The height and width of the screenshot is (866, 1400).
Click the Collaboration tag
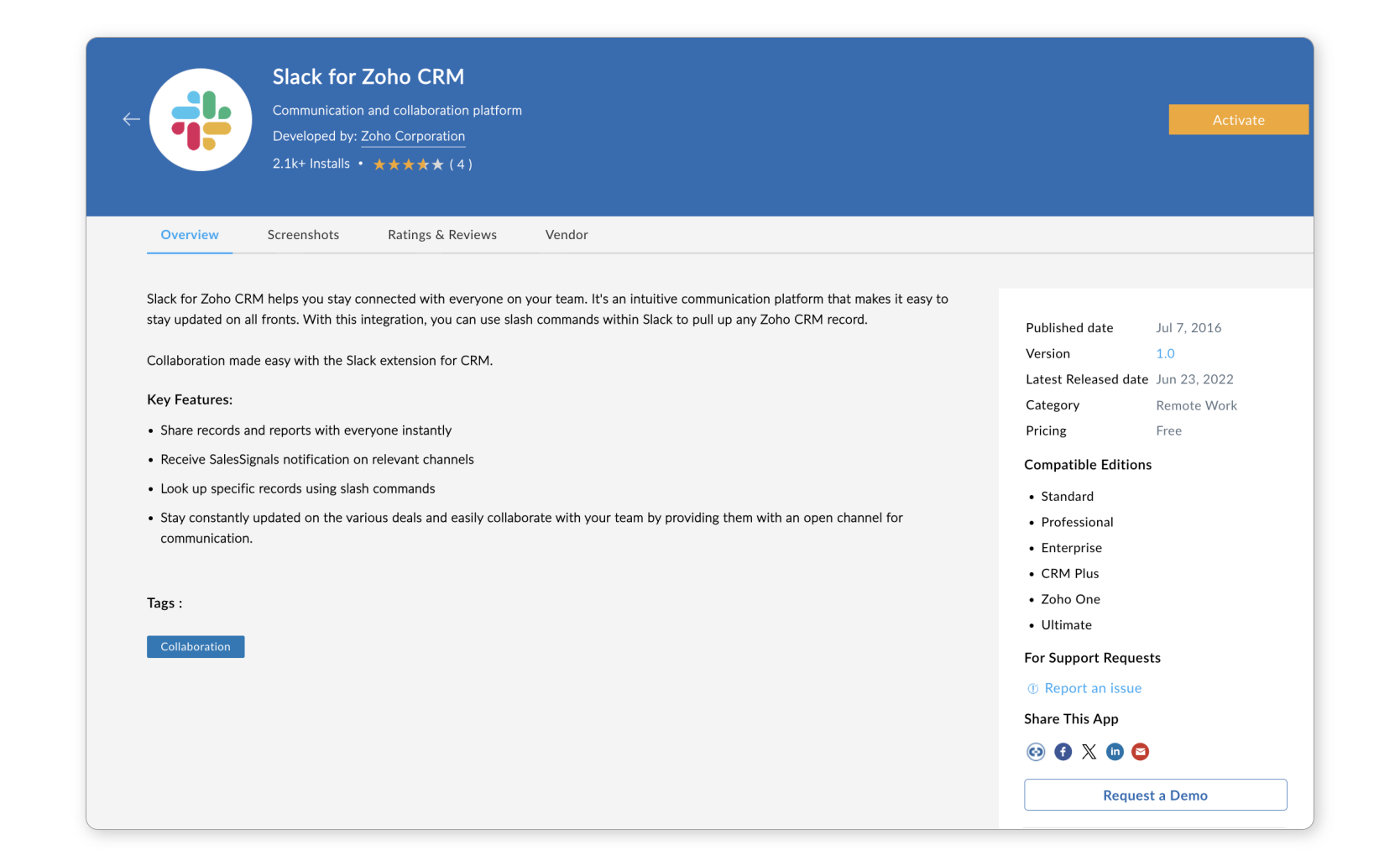tap(196, 647)
